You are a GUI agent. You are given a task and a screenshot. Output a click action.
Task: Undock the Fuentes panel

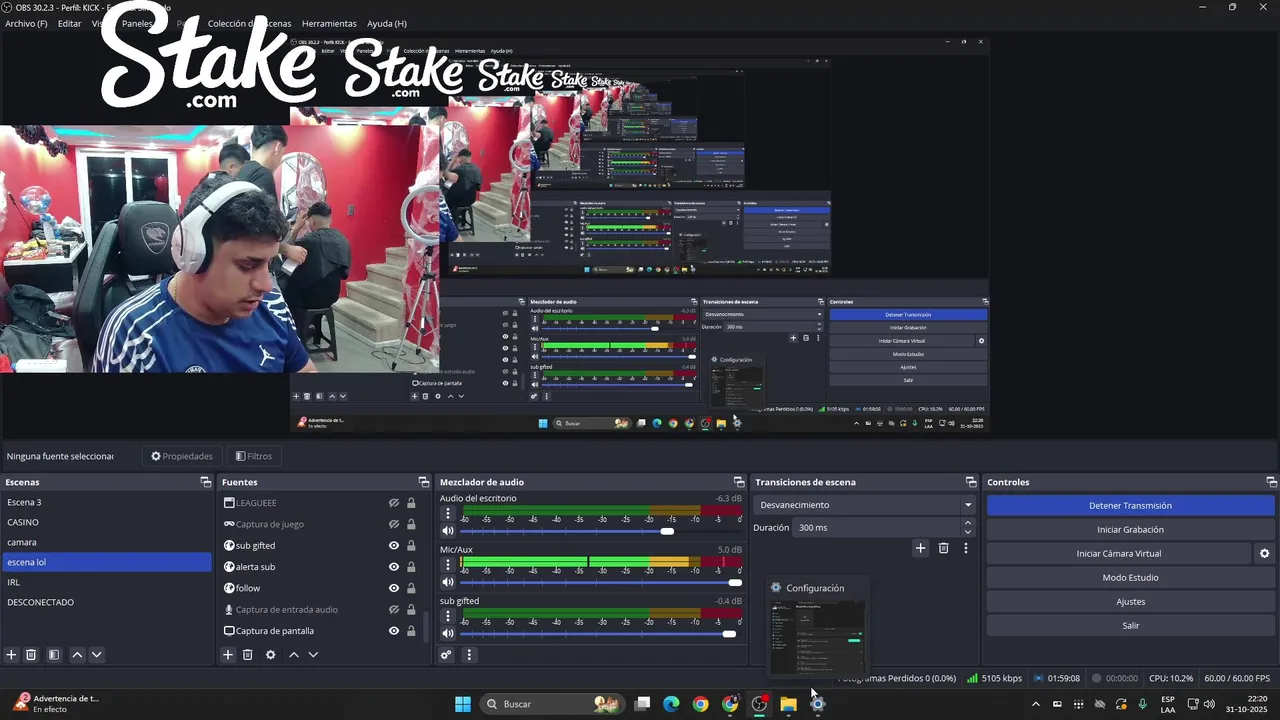[424, 482]
